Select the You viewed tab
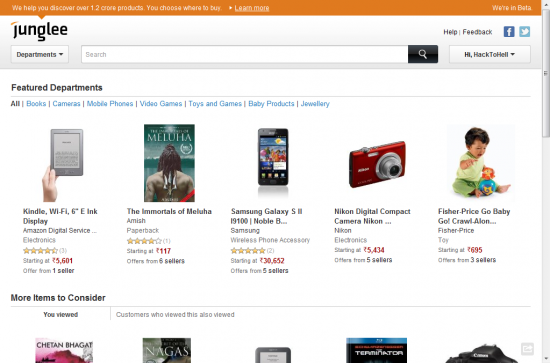 61,315
